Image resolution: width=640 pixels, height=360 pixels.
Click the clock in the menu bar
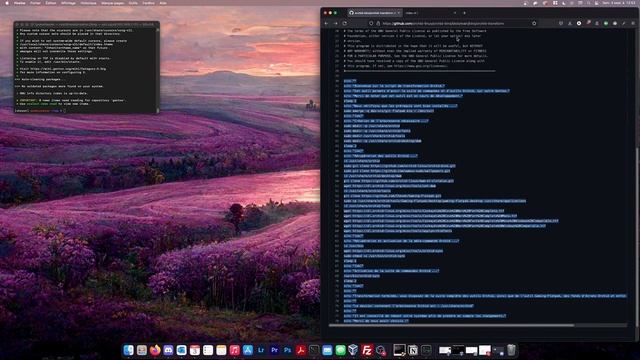(620, 3)
